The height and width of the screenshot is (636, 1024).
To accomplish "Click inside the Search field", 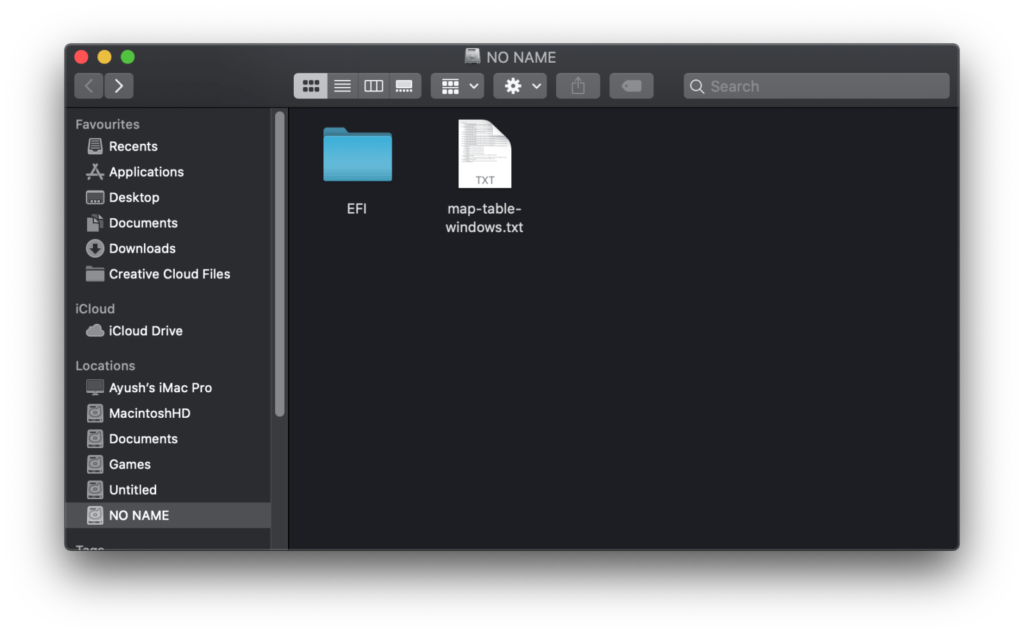I will point(815,85).
